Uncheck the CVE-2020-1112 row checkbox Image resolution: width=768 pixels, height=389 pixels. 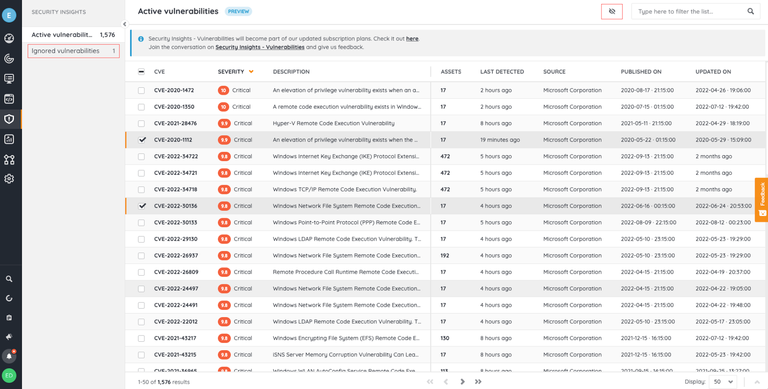coord(142,140)
